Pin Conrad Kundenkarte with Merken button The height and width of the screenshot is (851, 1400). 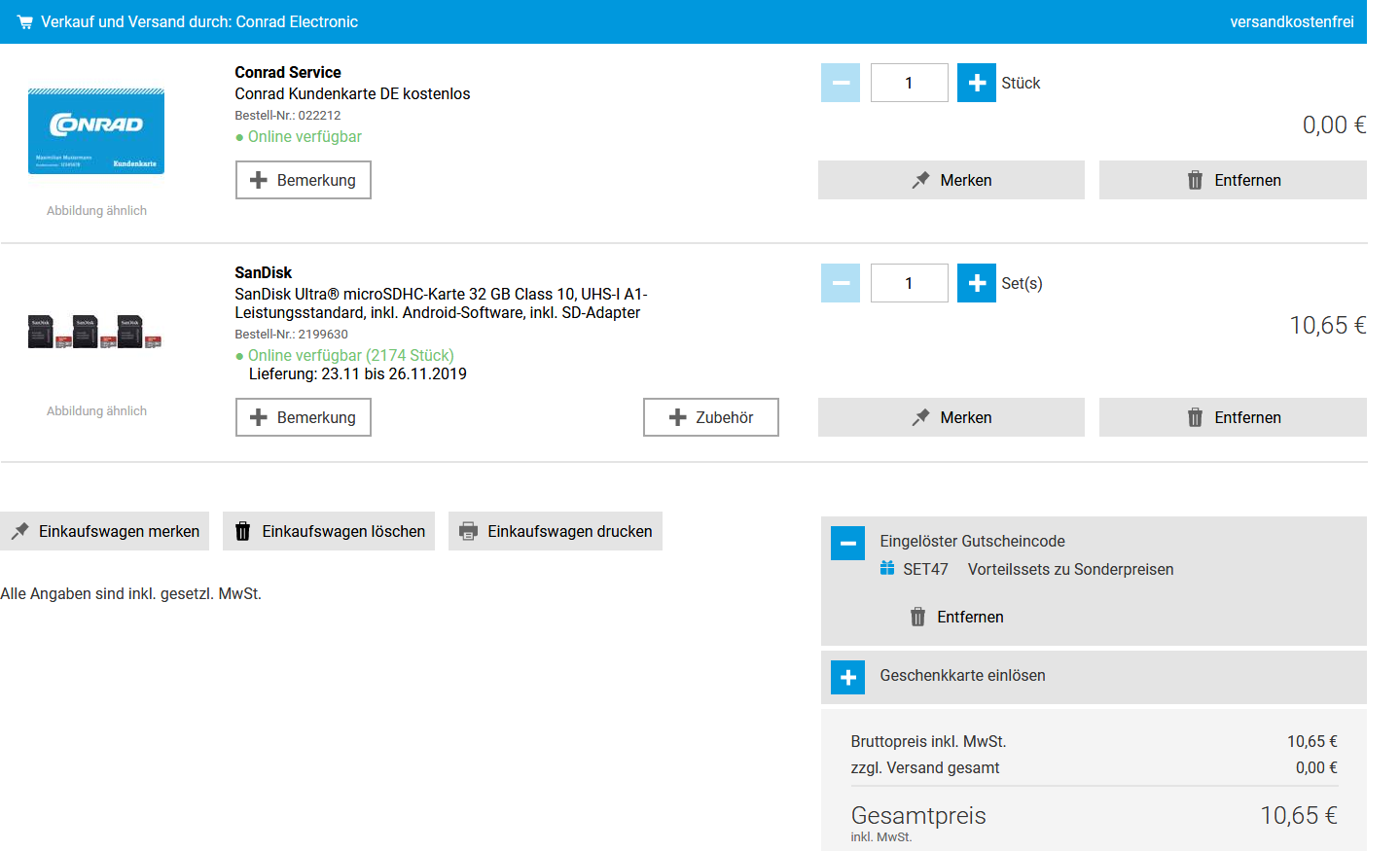pyautogui.click(x=951, y=180)
